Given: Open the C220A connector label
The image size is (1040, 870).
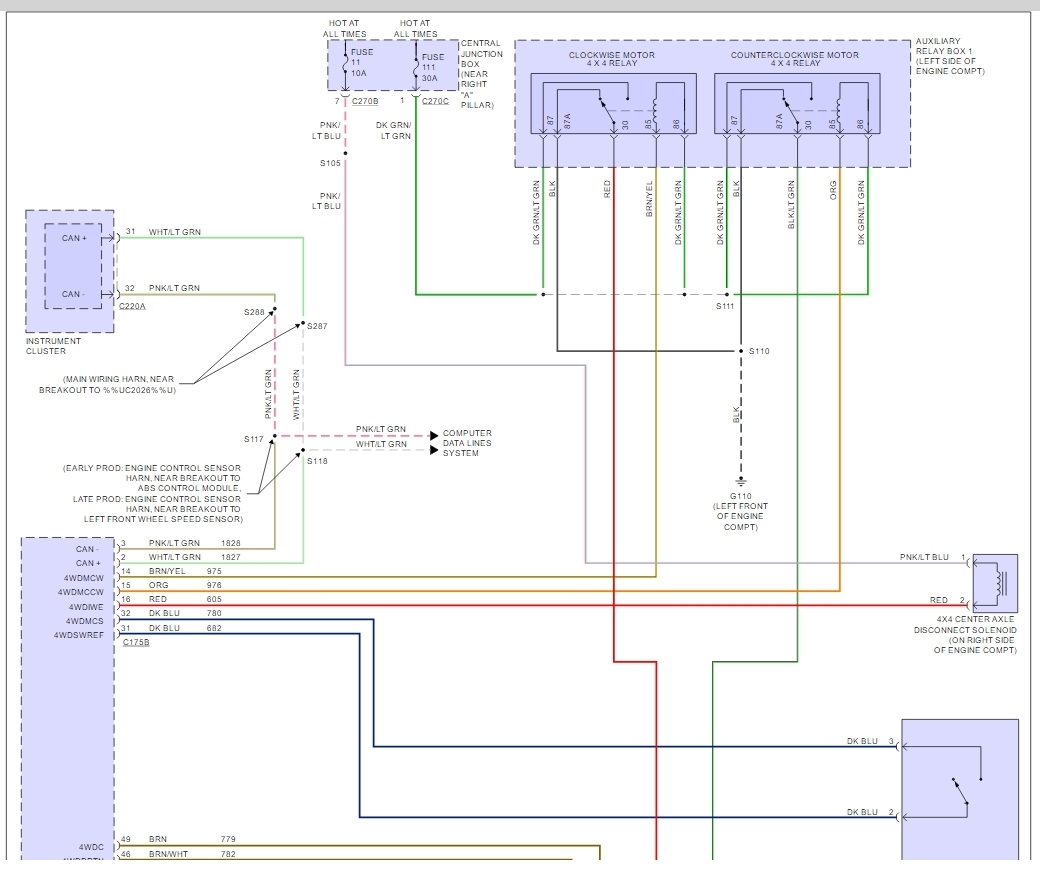Looking at the screenshot, I should pyautogui.click(x=132, y=306).
